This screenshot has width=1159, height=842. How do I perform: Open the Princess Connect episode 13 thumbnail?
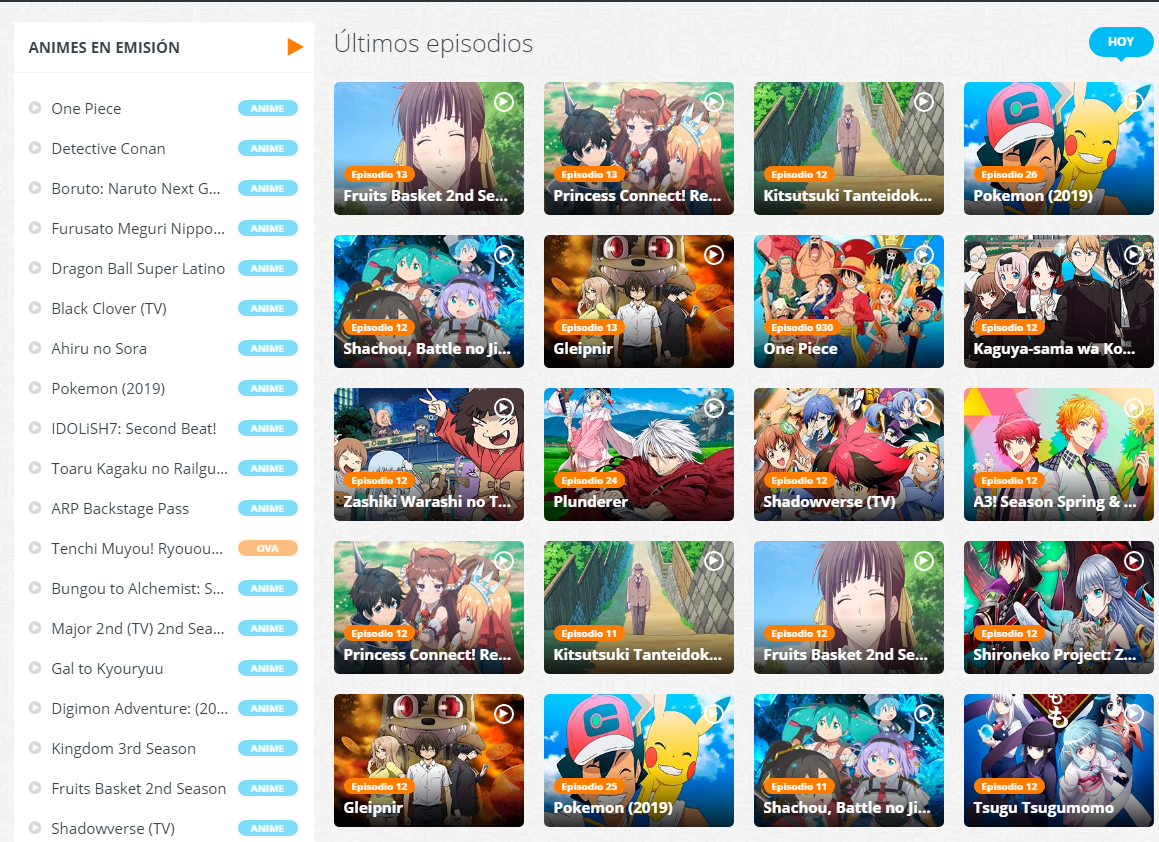(x=638, y=148)
